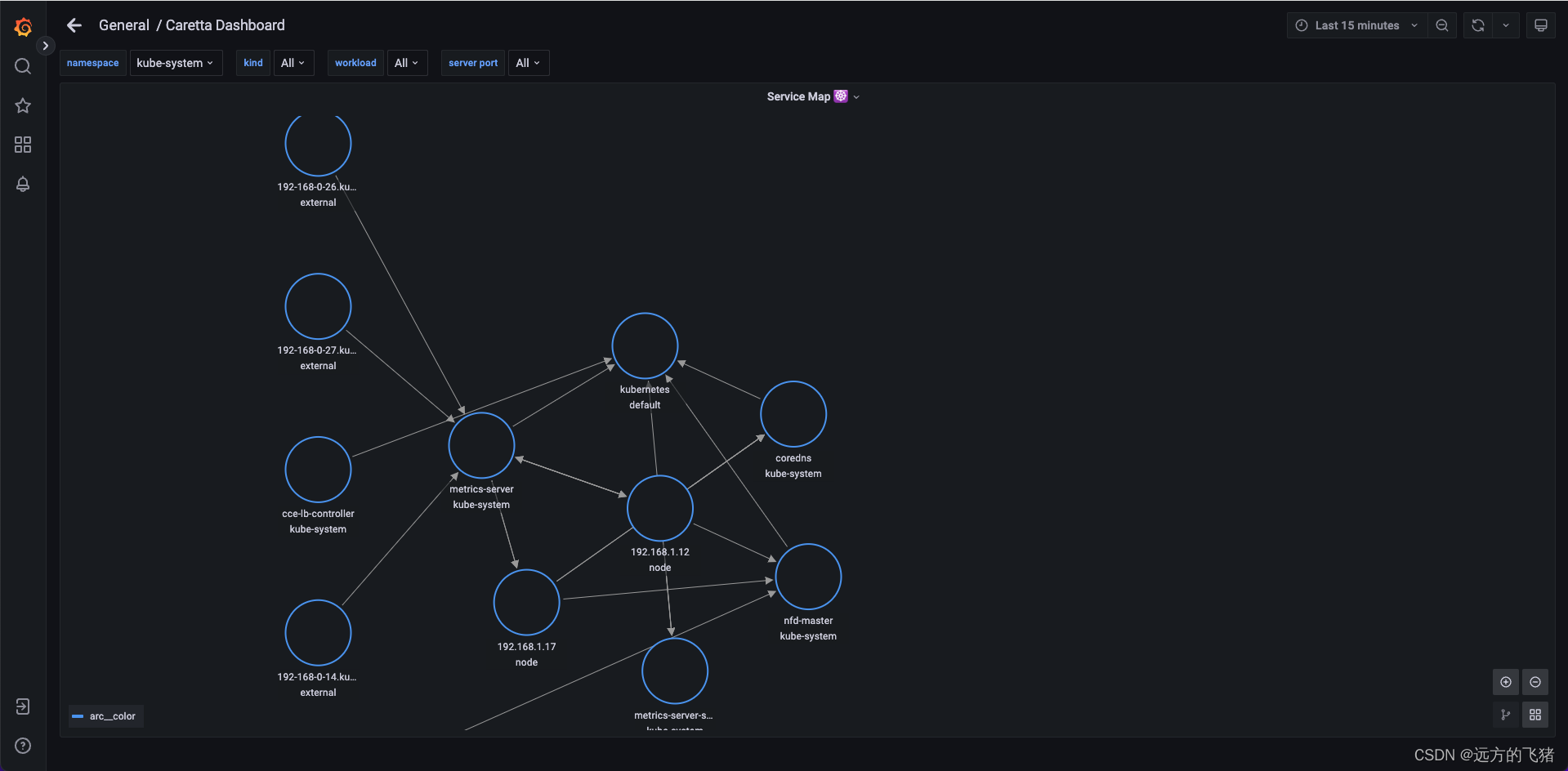Click the Caretta Dashboard title

tap(226, 25)
